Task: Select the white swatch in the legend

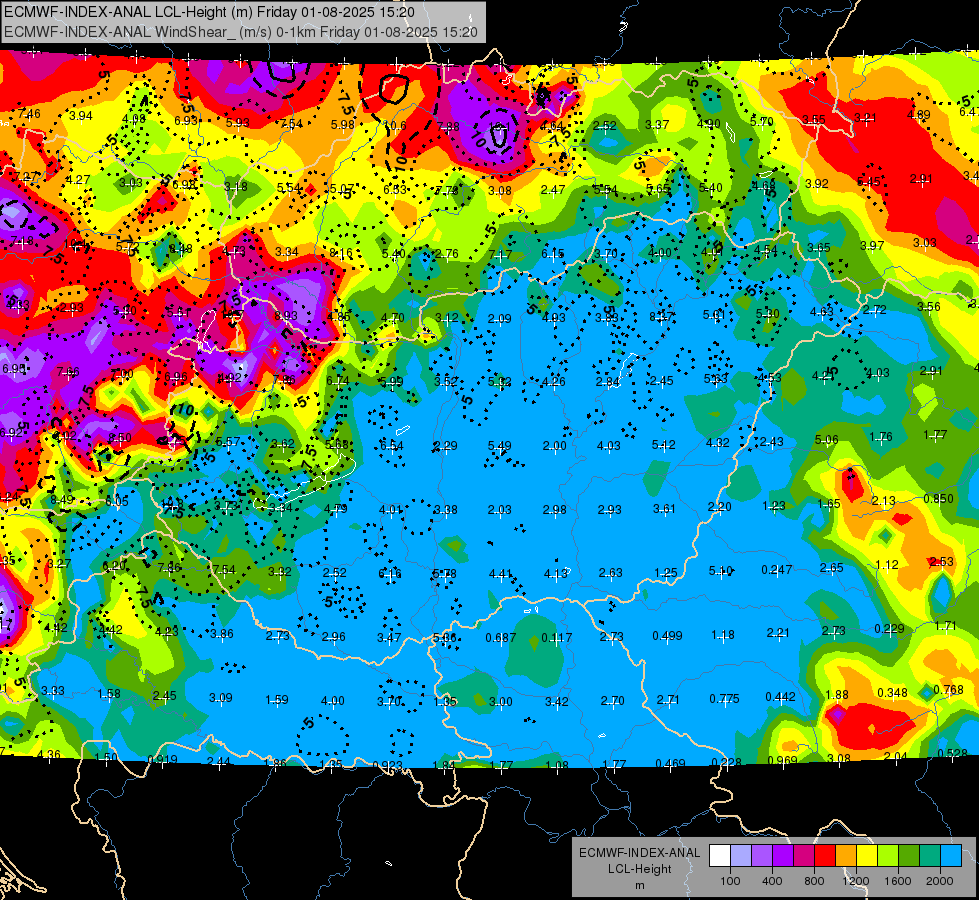Action: coord(720,856)
